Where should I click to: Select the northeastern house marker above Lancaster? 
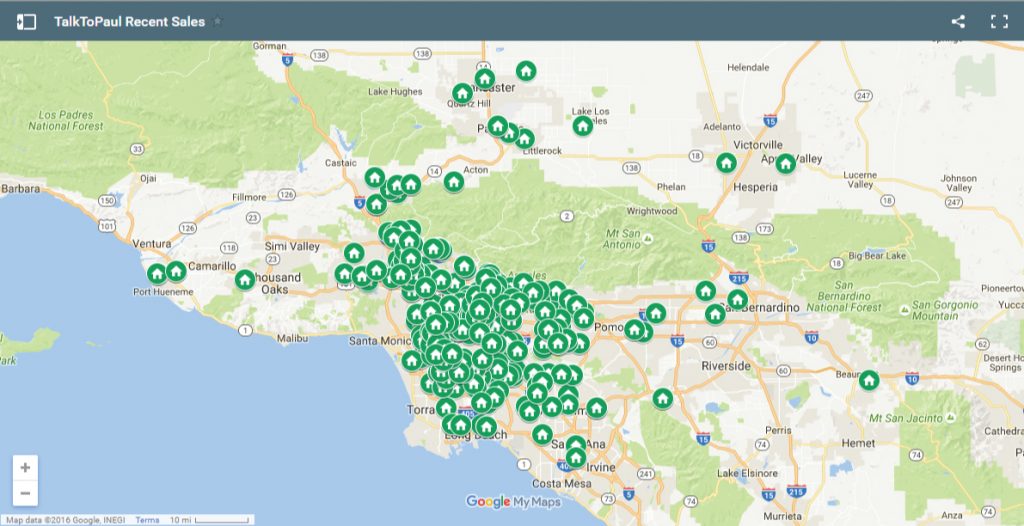(526, 71)
